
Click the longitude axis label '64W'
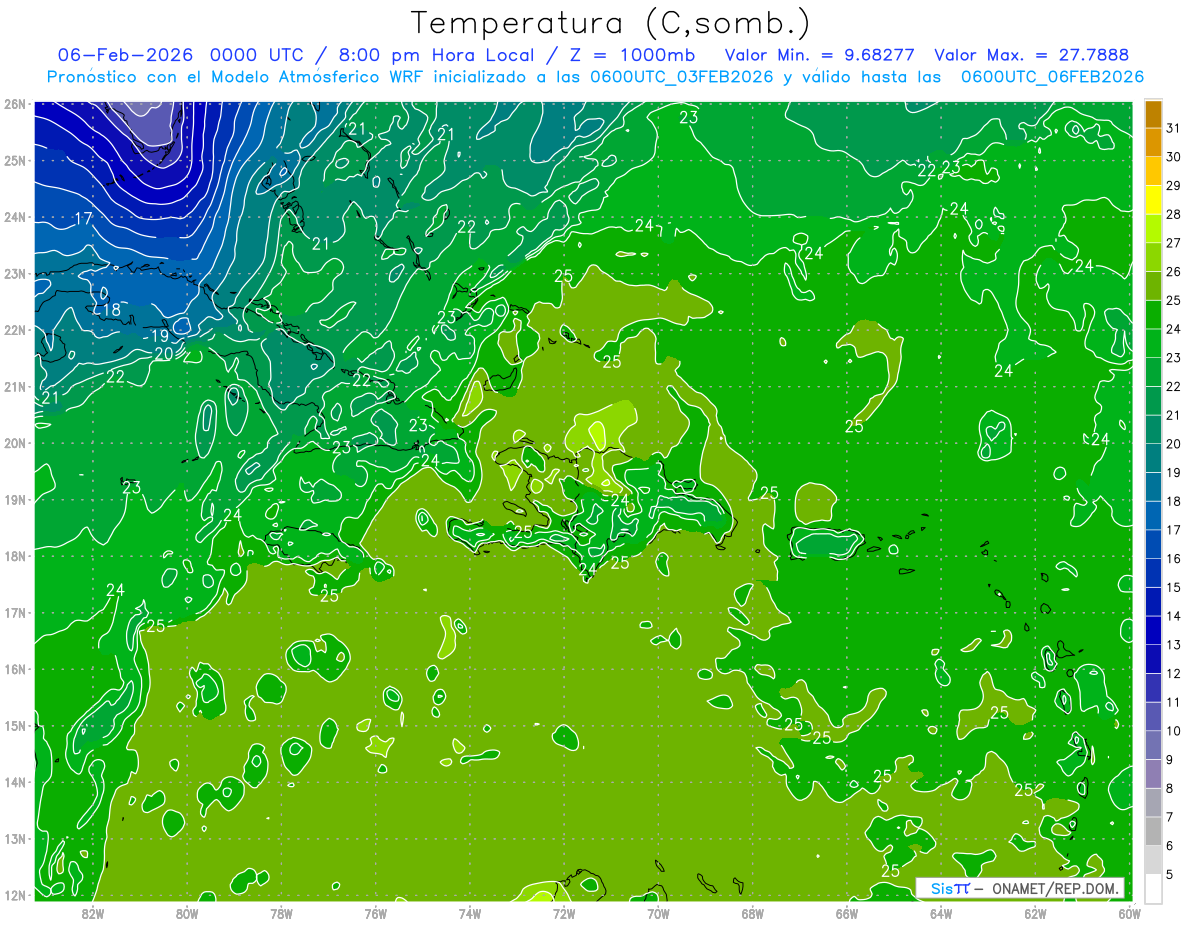tap(941, 913)
